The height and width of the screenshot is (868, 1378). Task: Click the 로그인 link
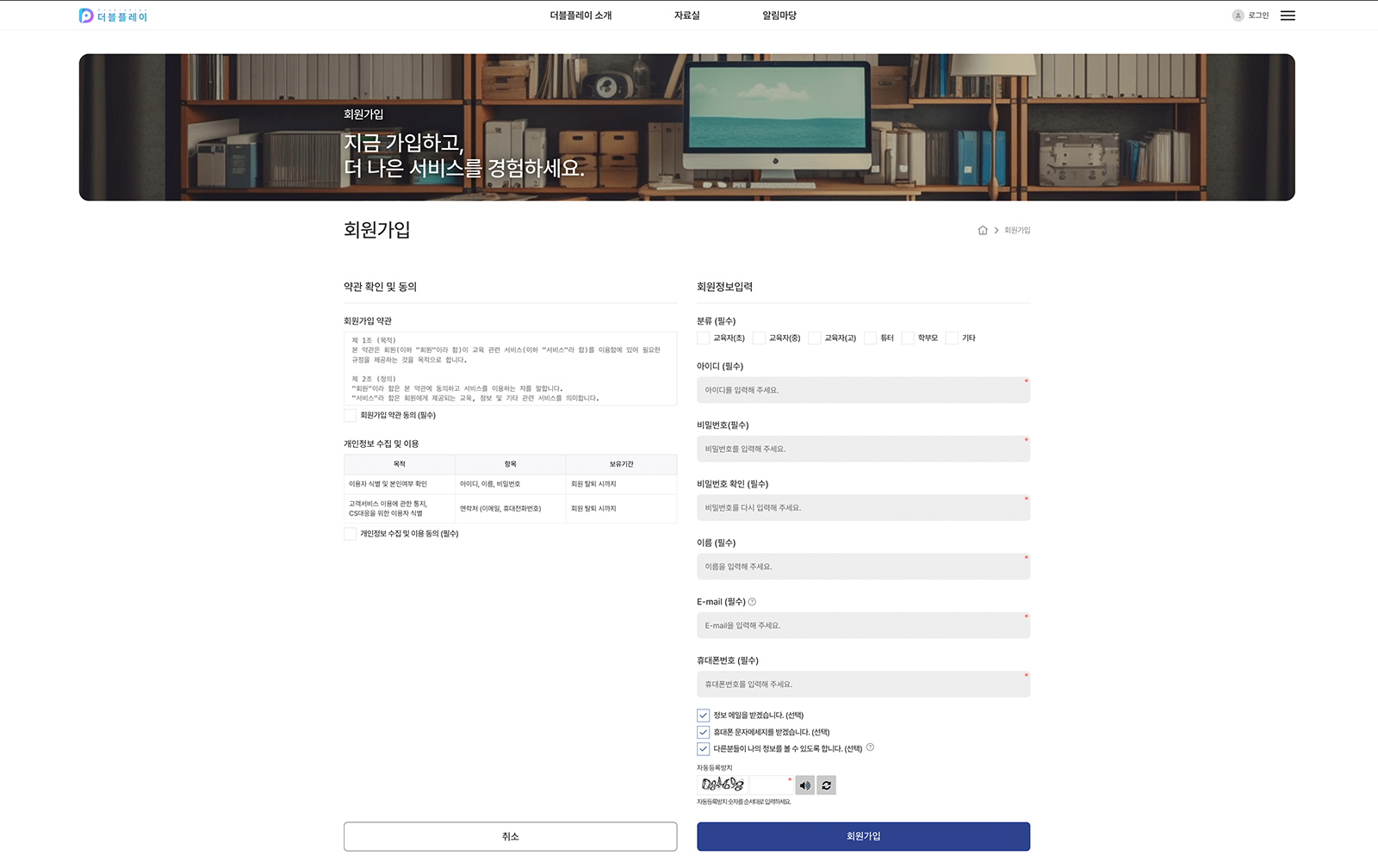click(x=1258, y=15)
